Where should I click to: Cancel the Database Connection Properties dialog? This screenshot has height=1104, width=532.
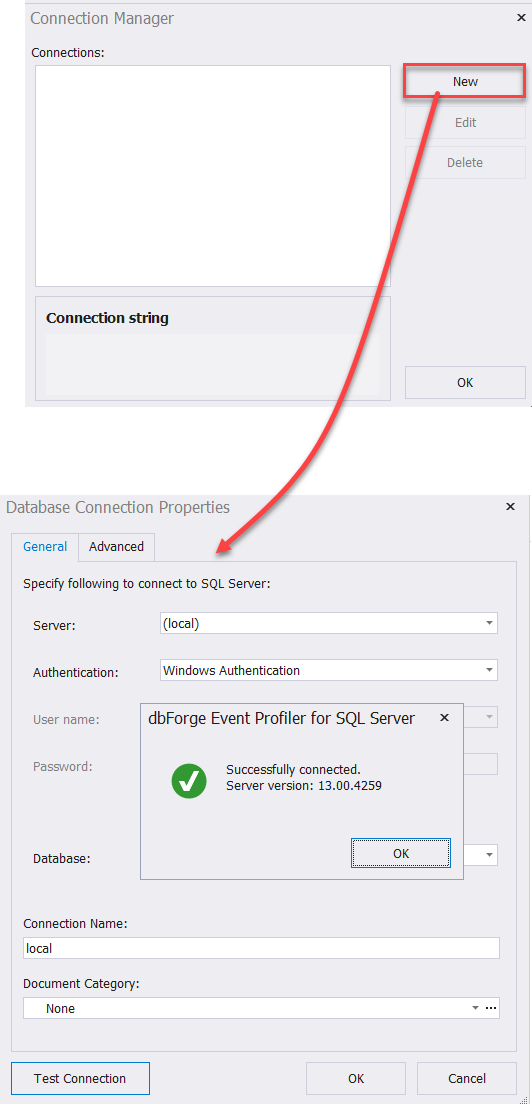[x=467, y=1079]
